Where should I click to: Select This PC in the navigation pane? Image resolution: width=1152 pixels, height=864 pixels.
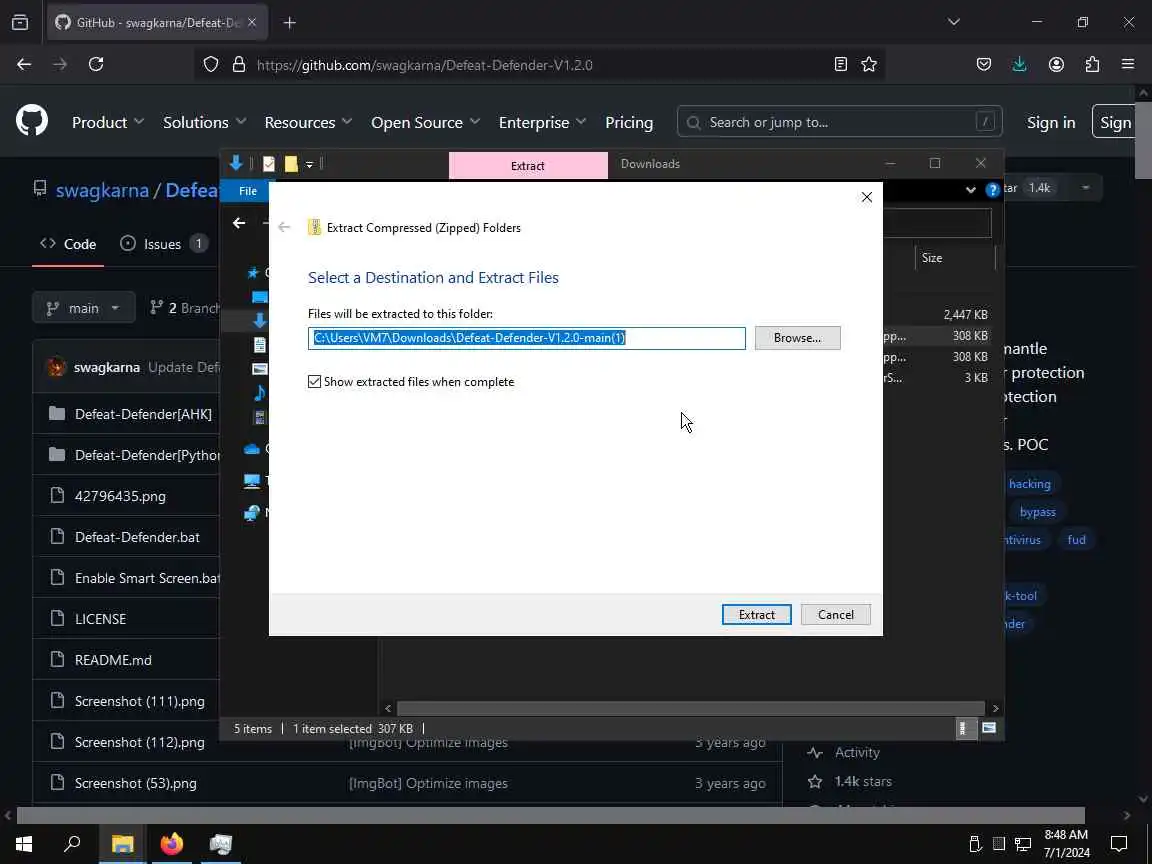point(252,481)
